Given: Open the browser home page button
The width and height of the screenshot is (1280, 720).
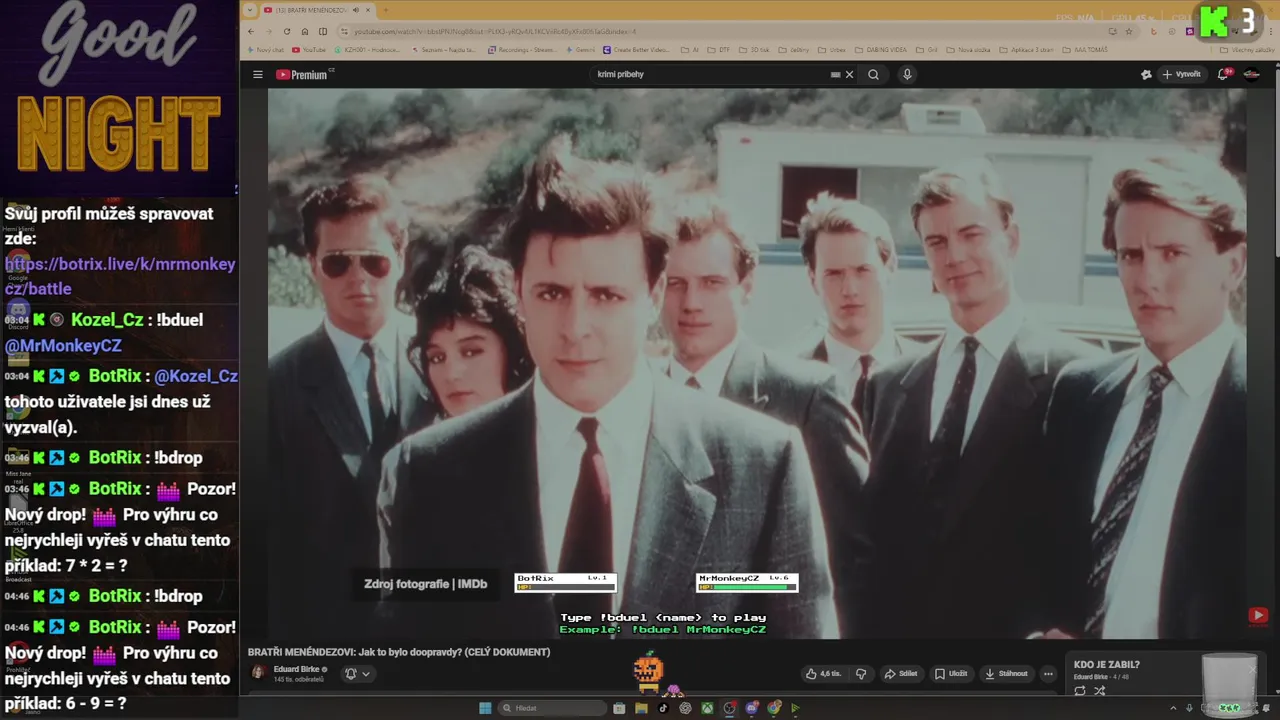Looking at the screenshot, I should tap(305, 31).
